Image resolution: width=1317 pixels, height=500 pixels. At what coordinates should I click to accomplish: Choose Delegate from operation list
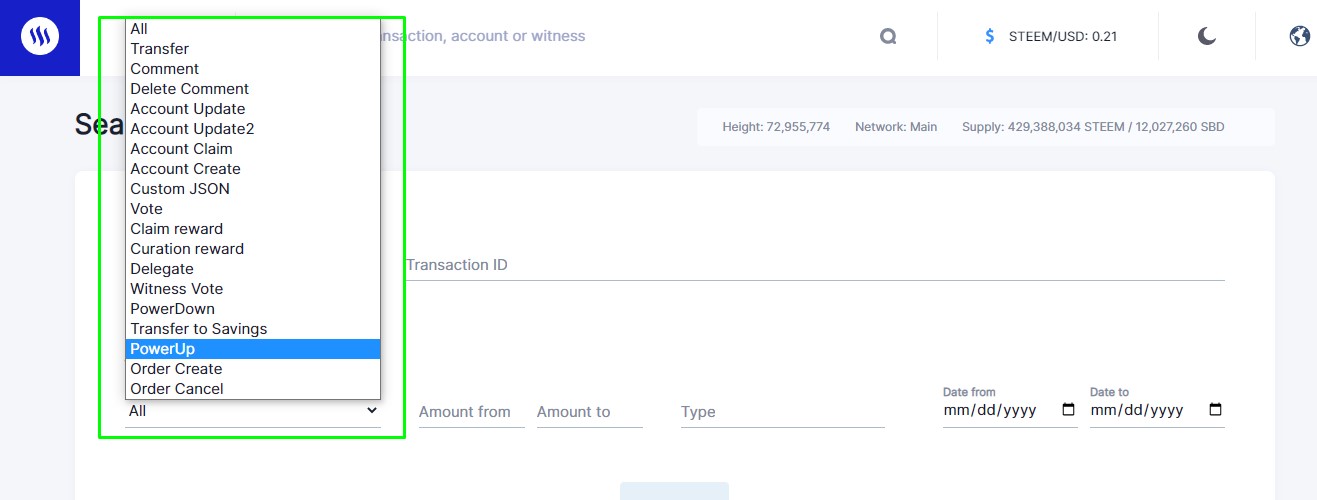(x=162, y=269)
